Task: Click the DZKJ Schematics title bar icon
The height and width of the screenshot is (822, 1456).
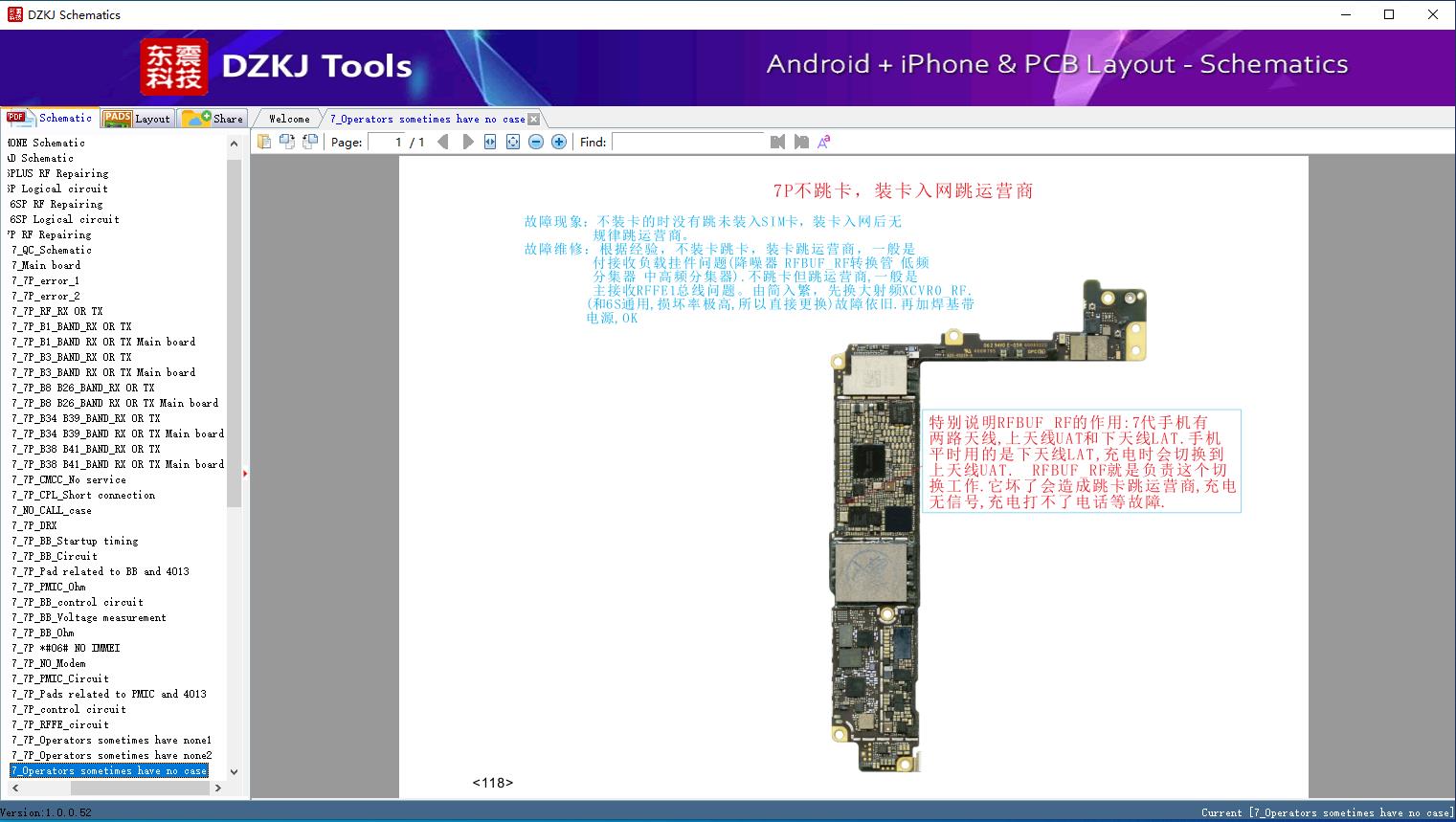Action: point(13,14)
